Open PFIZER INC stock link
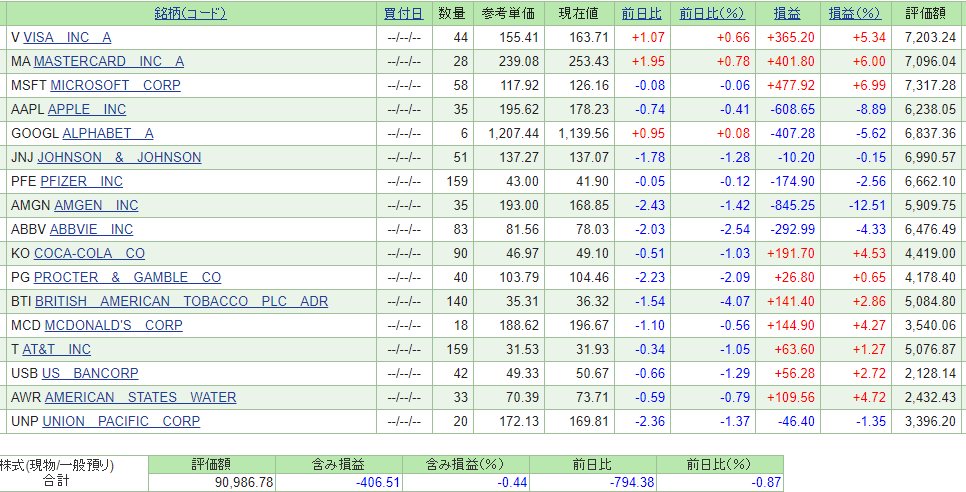 point(81,182)
